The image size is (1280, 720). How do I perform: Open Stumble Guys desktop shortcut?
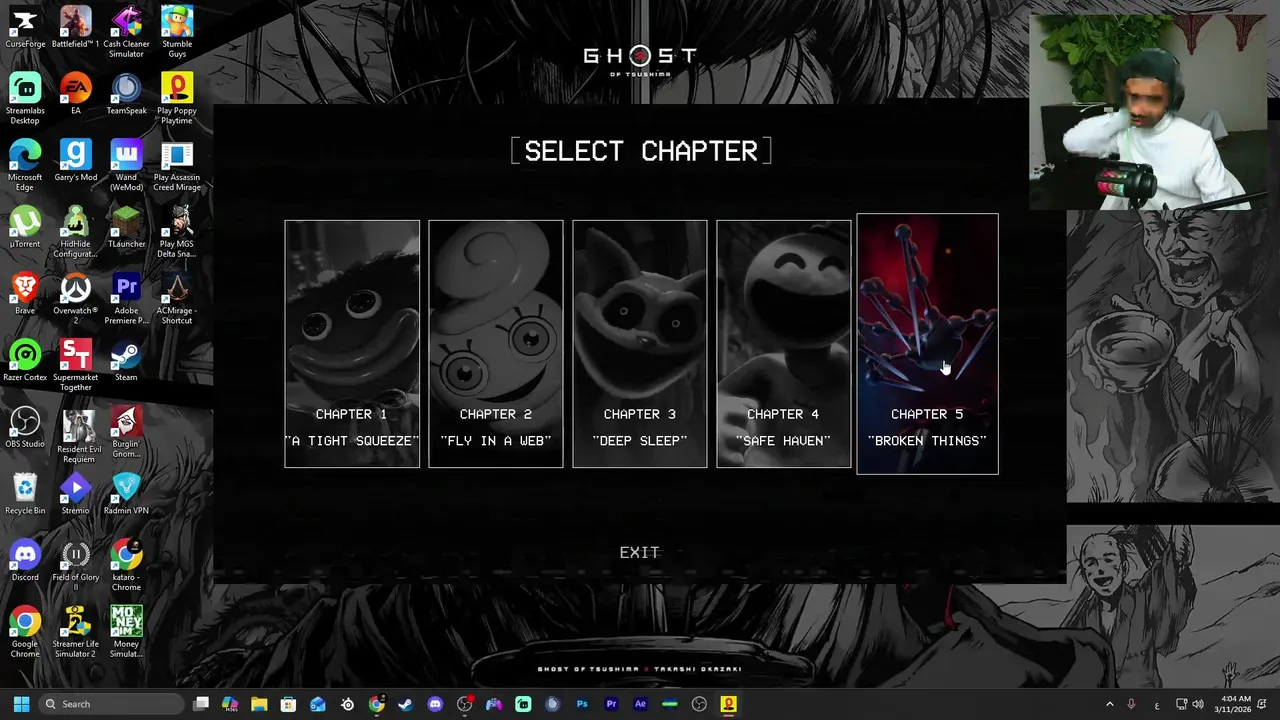177,32
